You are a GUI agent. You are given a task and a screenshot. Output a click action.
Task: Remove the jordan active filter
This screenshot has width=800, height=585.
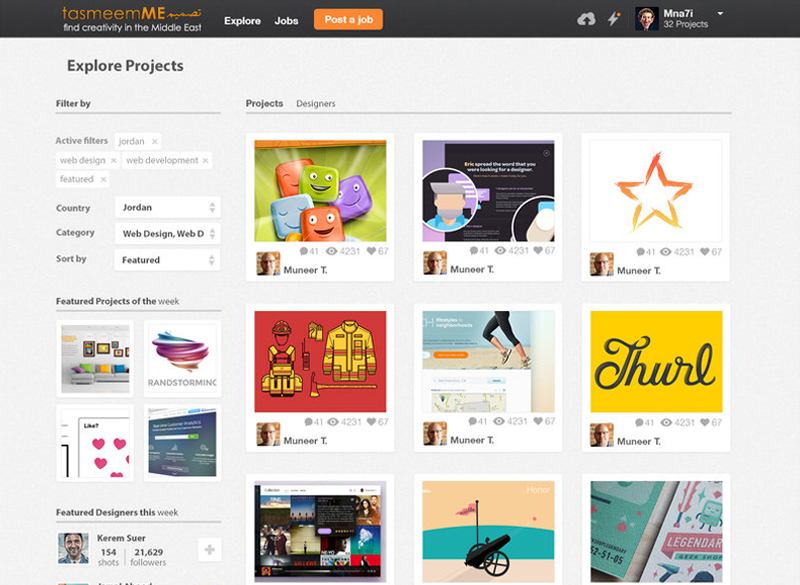(155, 142)
